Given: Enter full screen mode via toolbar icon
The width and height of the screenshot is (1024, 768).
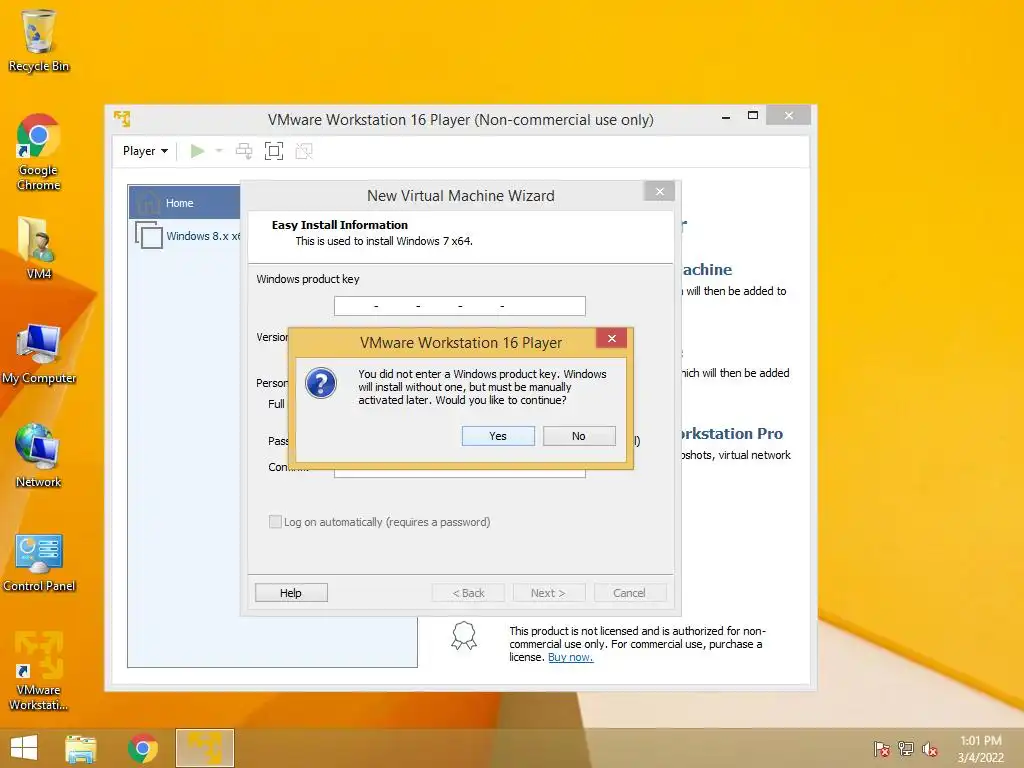Looking at the screenshot, I should [x=274, y=152].
